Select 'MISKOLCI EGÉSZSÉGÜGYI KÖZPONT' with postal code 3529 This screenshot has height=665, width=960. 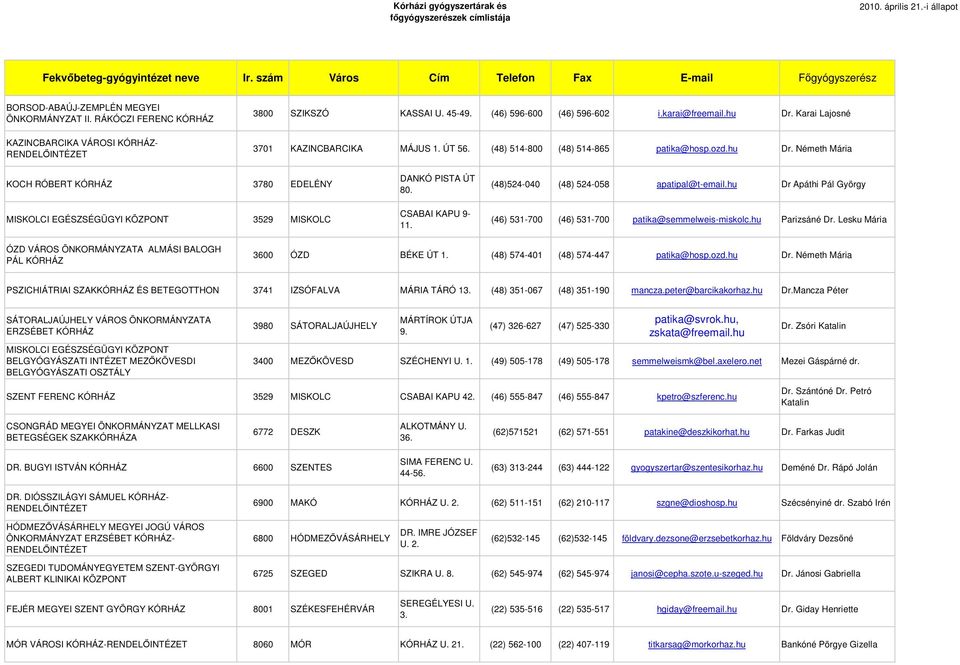point(88,219)
